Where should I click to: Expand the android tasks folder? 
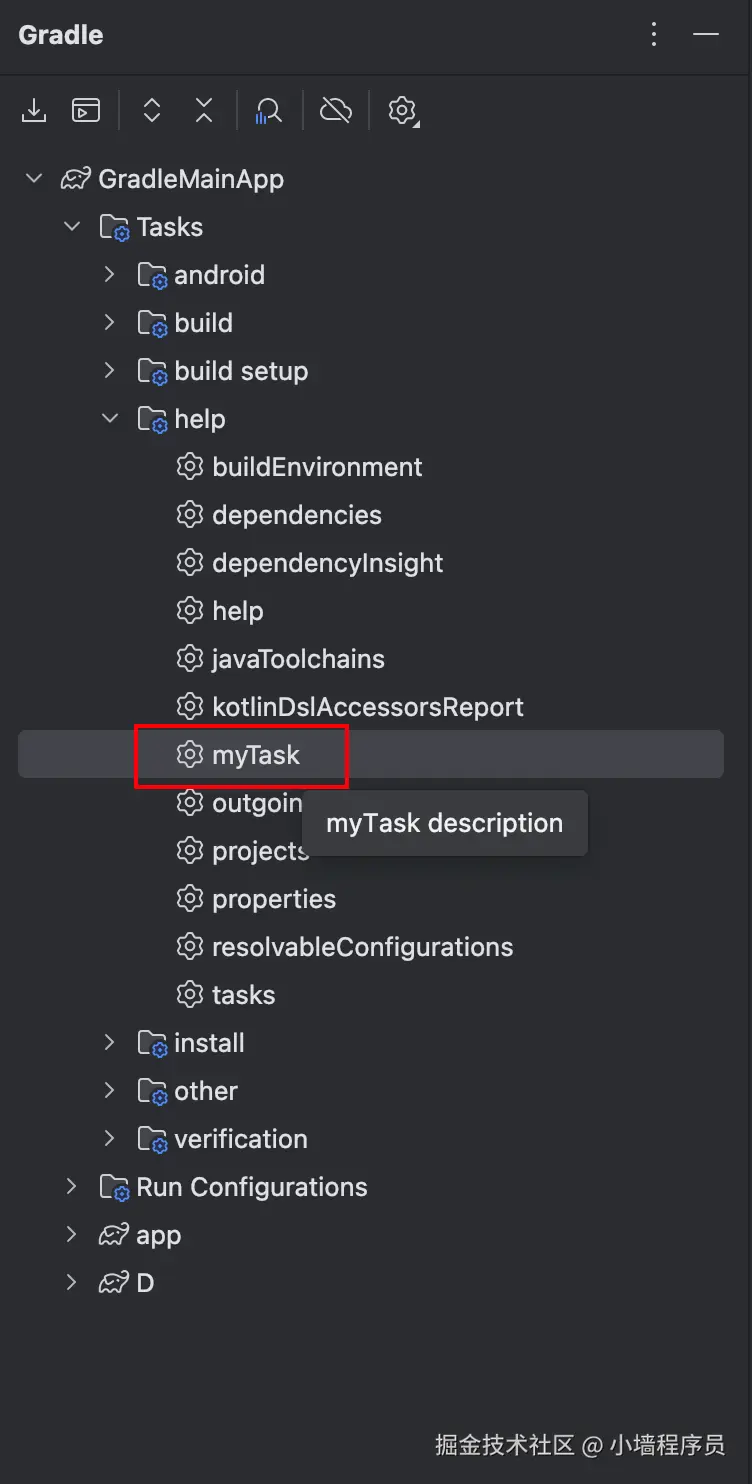[x=110, y=275]
